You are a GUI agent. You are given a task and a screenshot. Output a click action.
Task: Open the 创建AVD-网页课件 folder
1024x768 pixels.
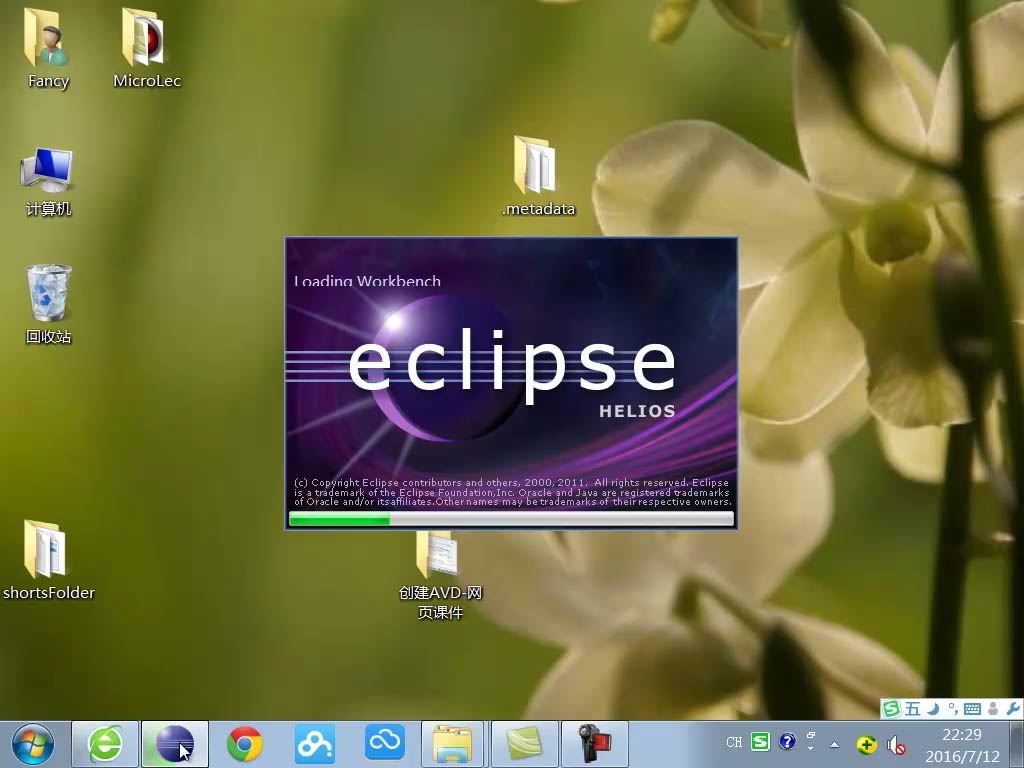pyautogui.click(x=440, y=575)
